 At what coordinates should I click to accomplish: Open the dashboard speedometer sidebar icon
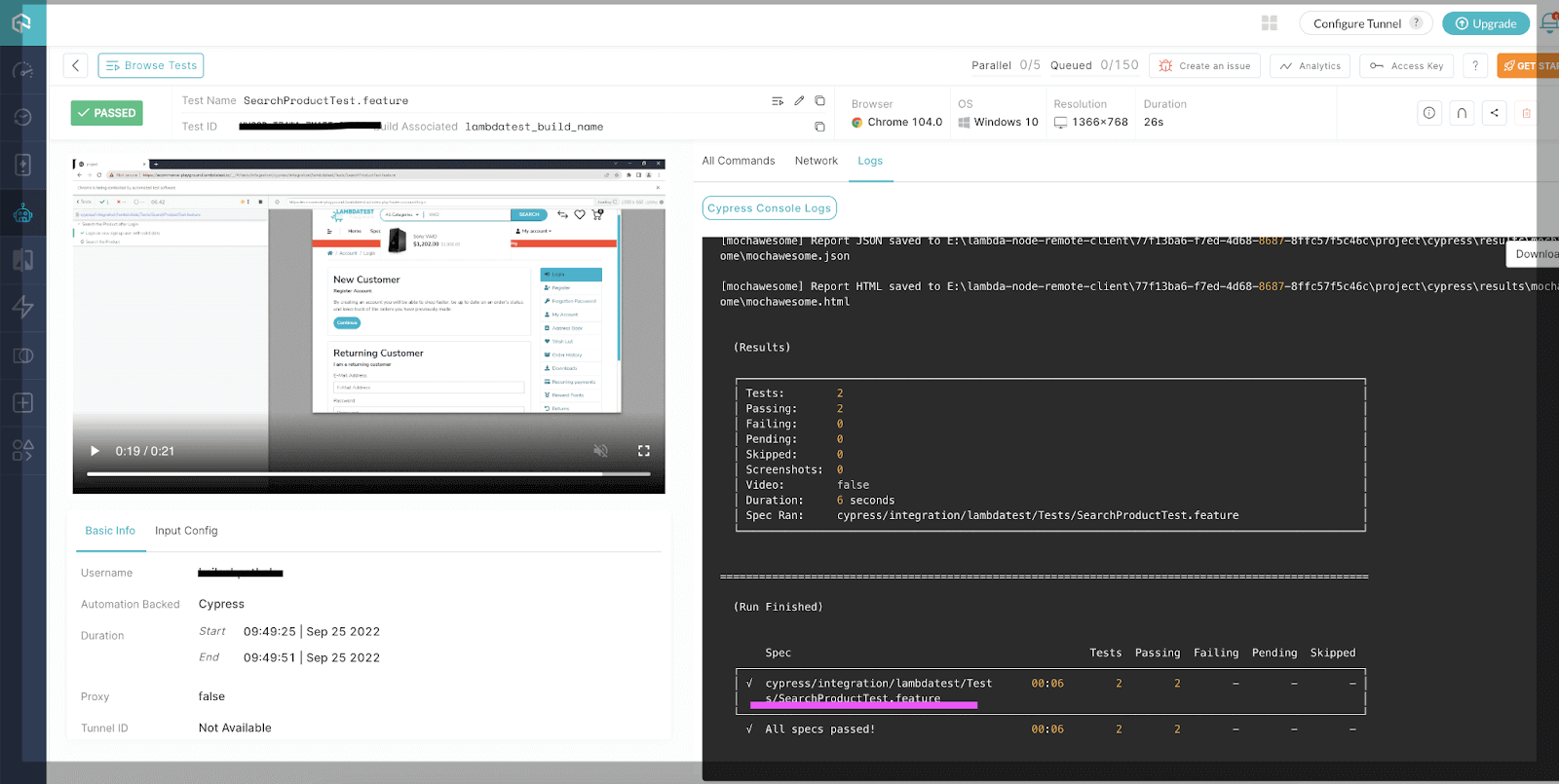click(23, 70)
